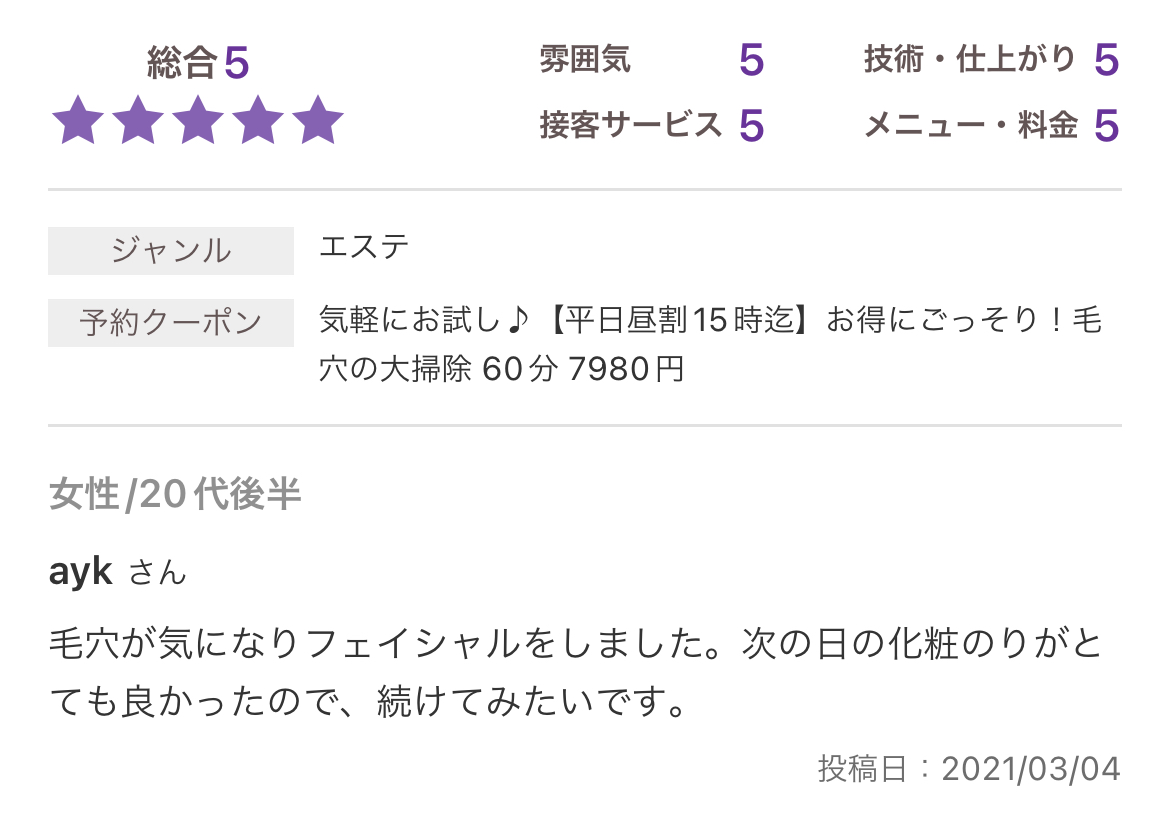Click the 総合 overall score 5
This screenshot has height=832, width=1170.
click(x=236, y=64)
